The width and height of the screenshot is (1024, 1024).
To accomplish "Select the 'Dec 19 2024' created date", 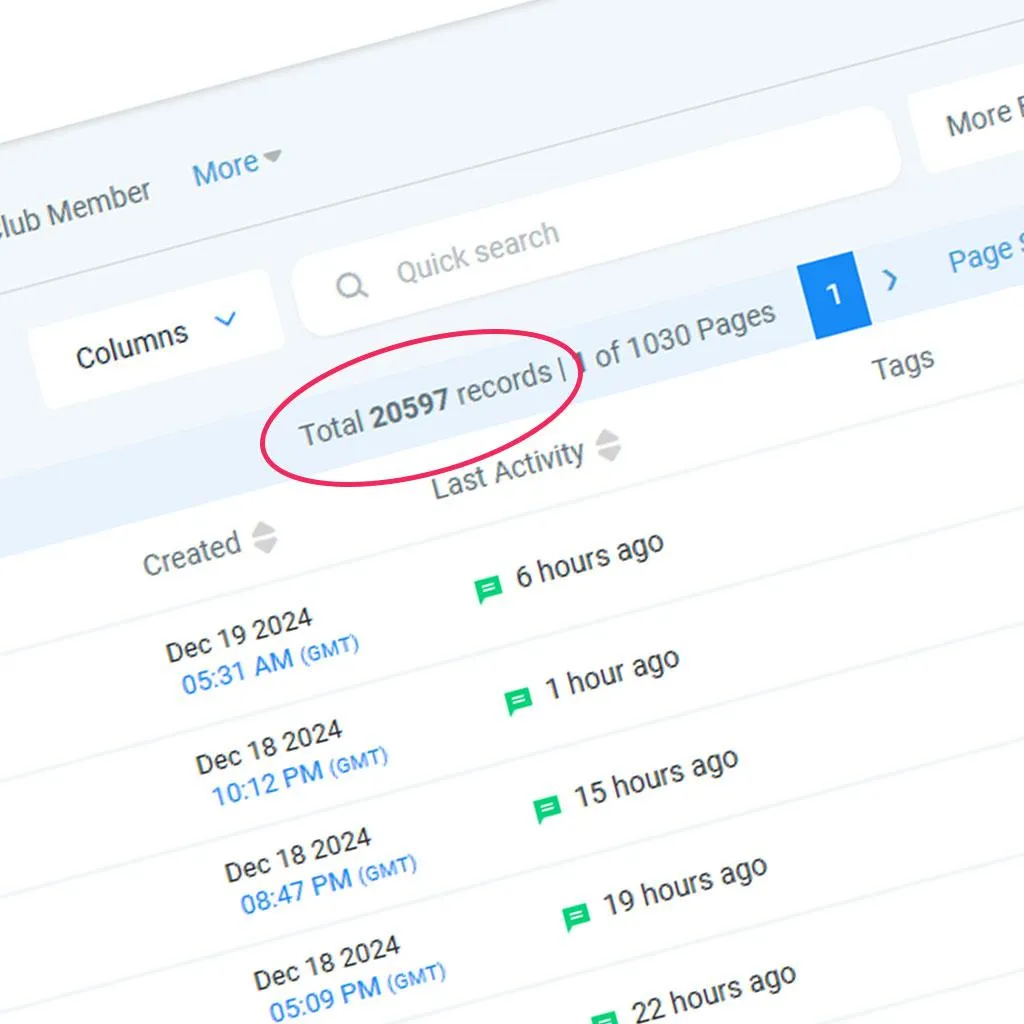I will pyautogui.click(x=239, y=634).
